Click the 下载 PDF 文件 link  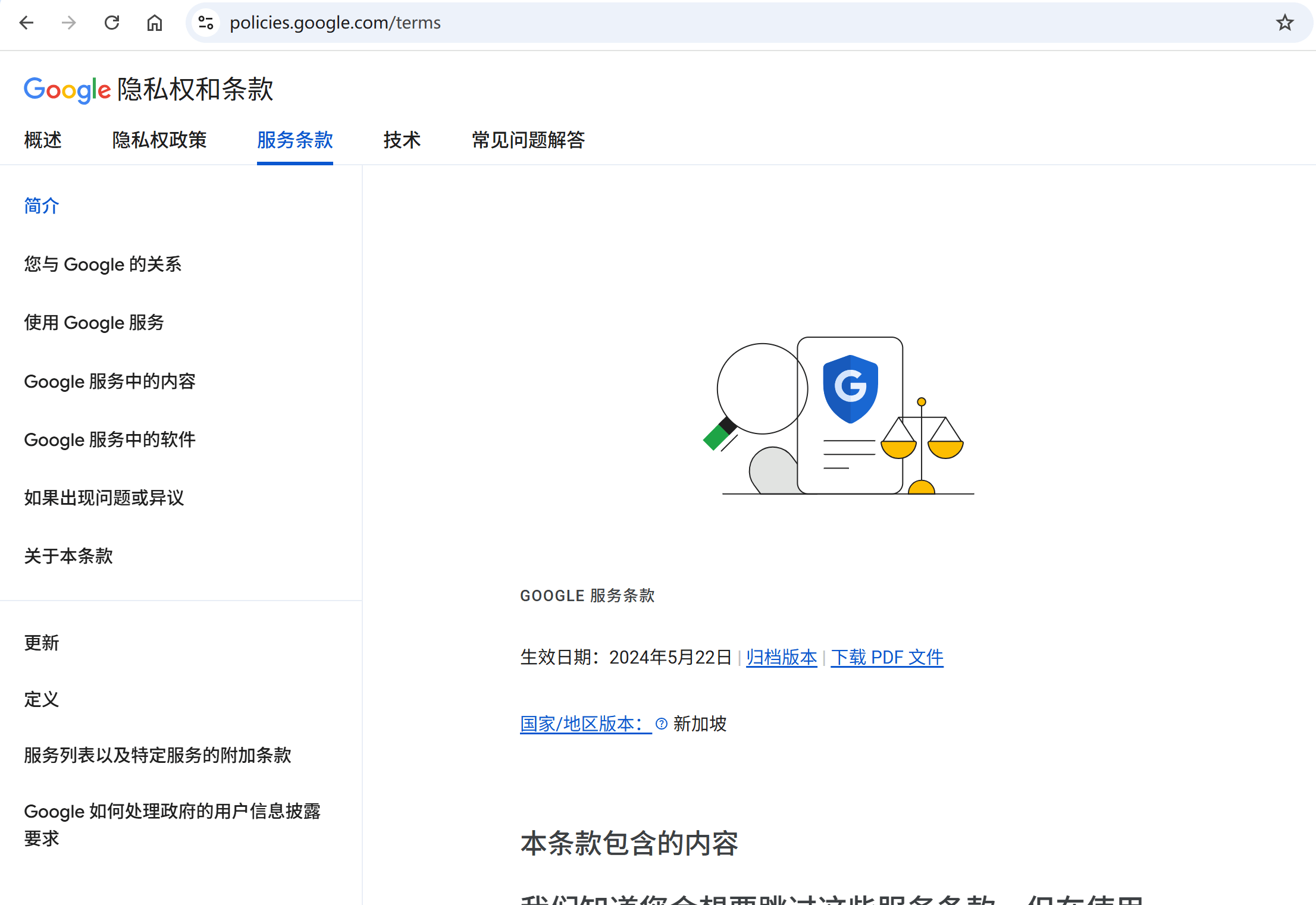click(886, 658)
